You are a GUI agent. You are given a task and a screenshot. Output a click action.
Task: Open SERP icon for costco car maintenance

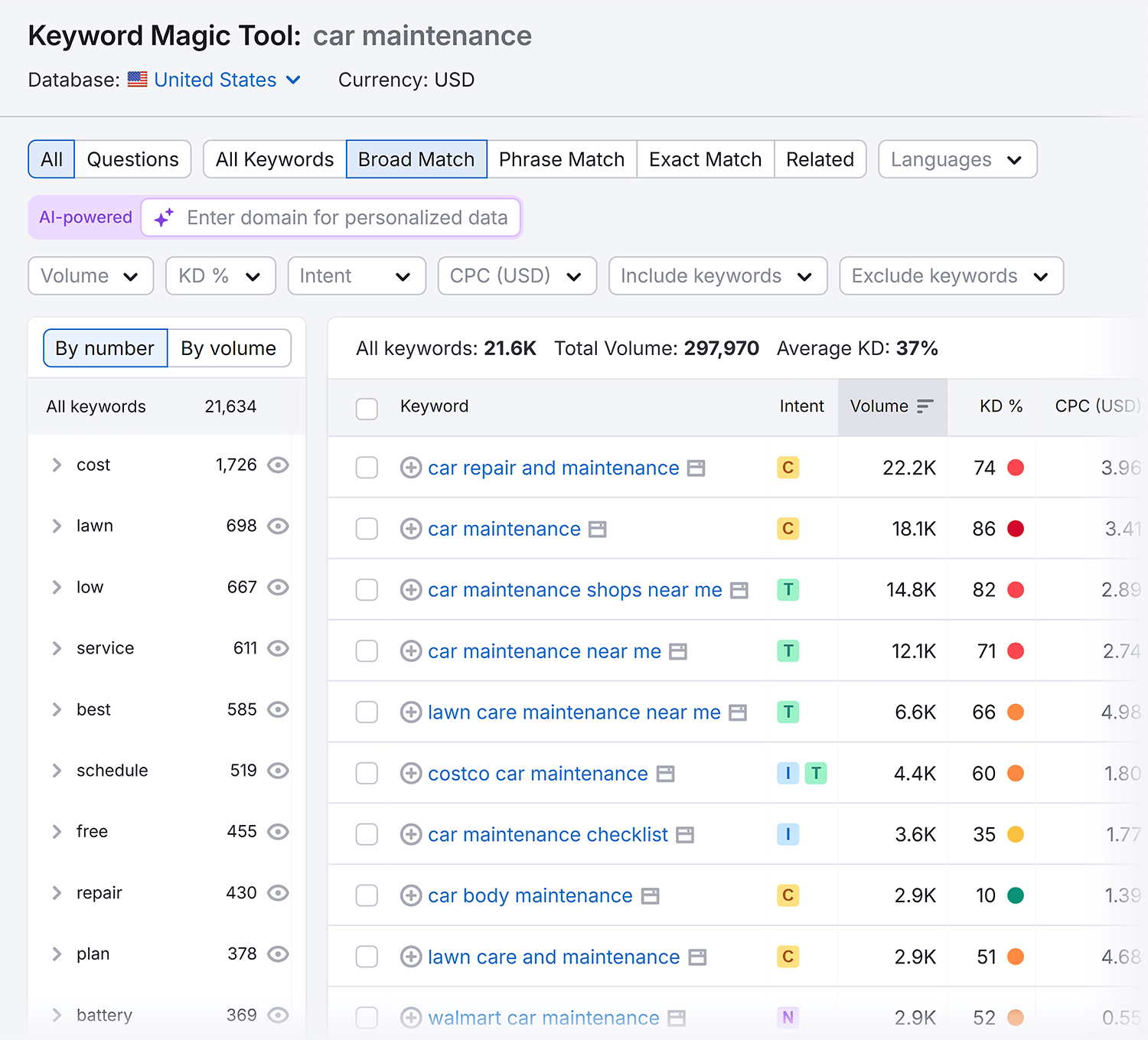pyautogui.click(x=666, y=774)
